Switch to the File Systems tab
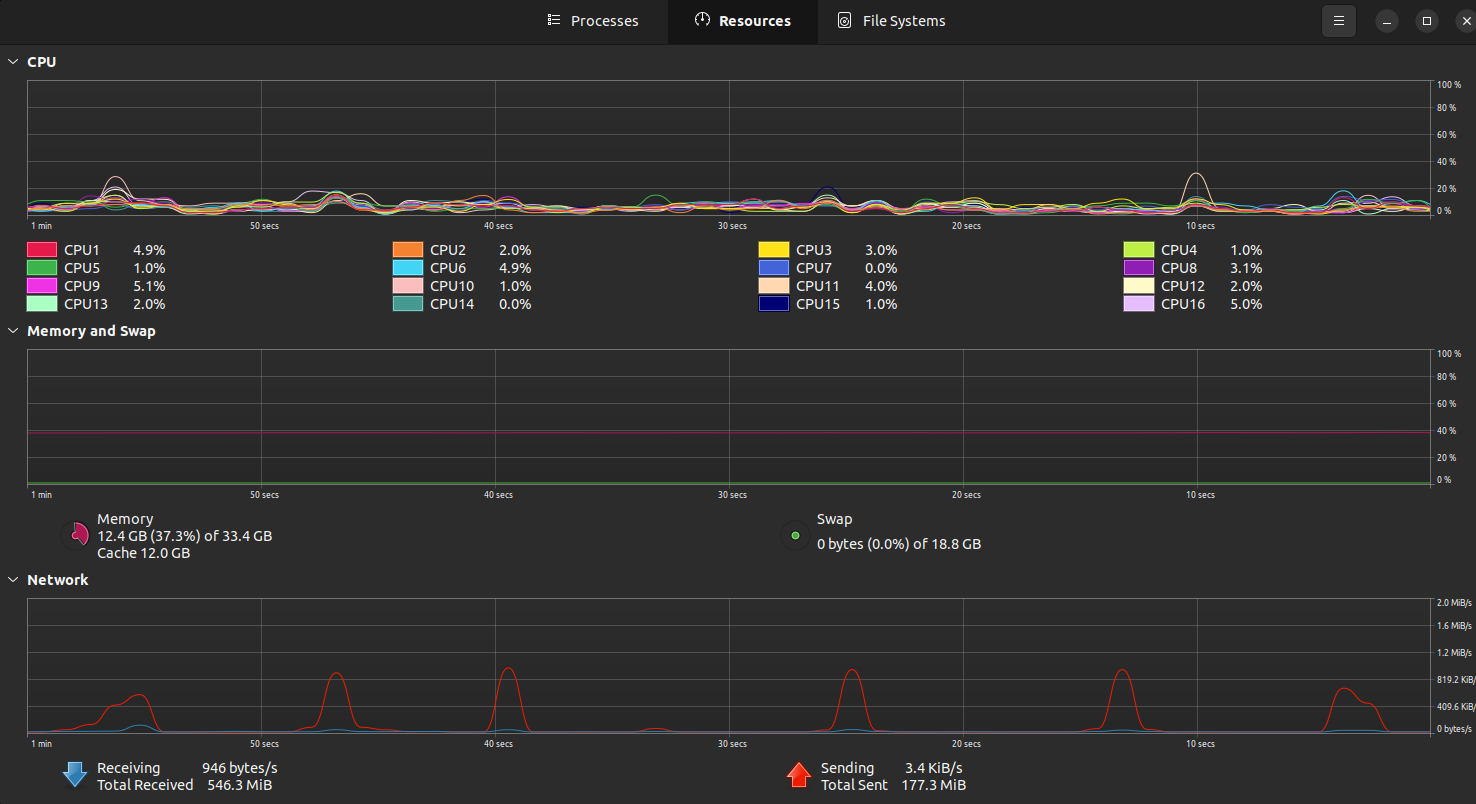Viewport: 1476px width, 804px height. pos(892,21)
